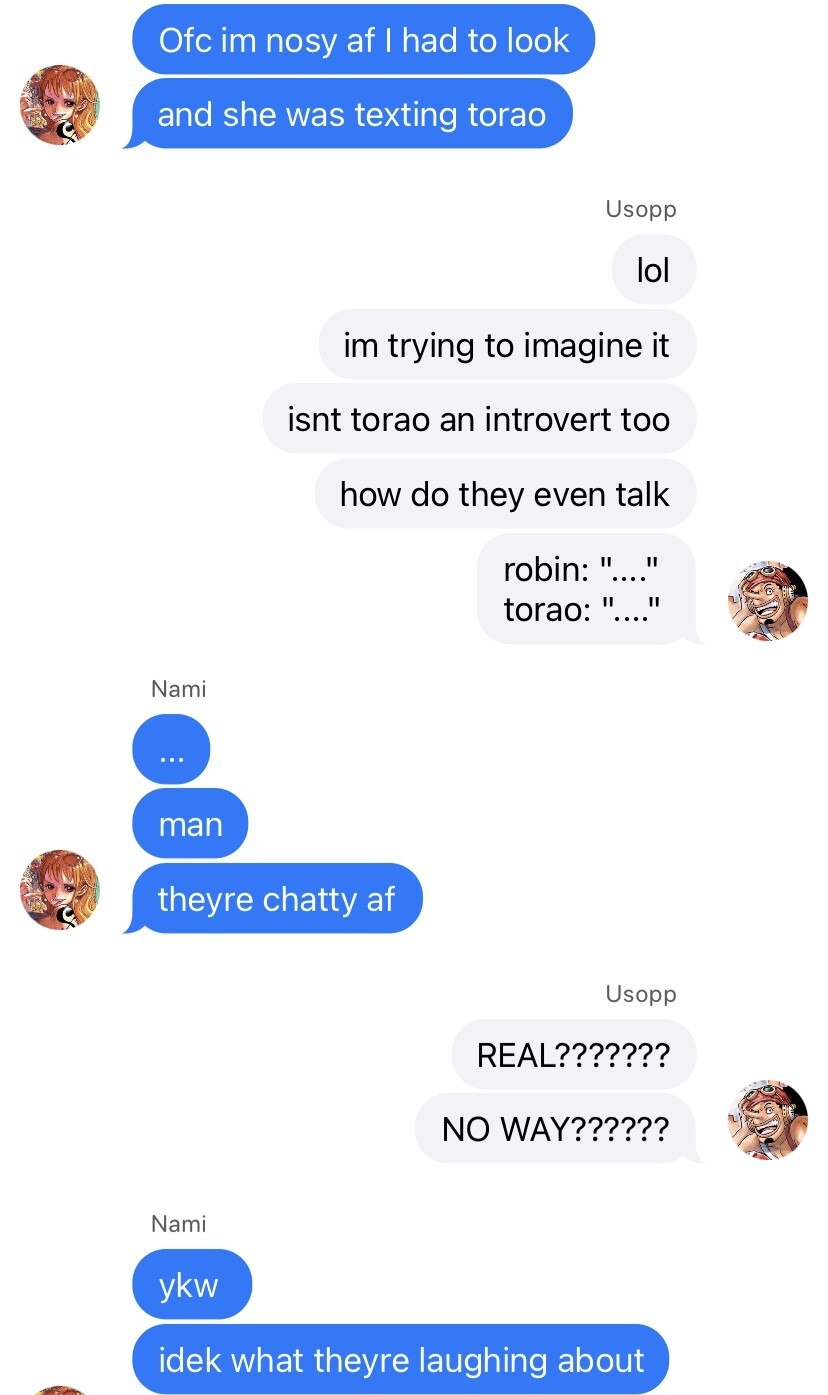Tap the Nami sender name above 'ykw'

179,1224
